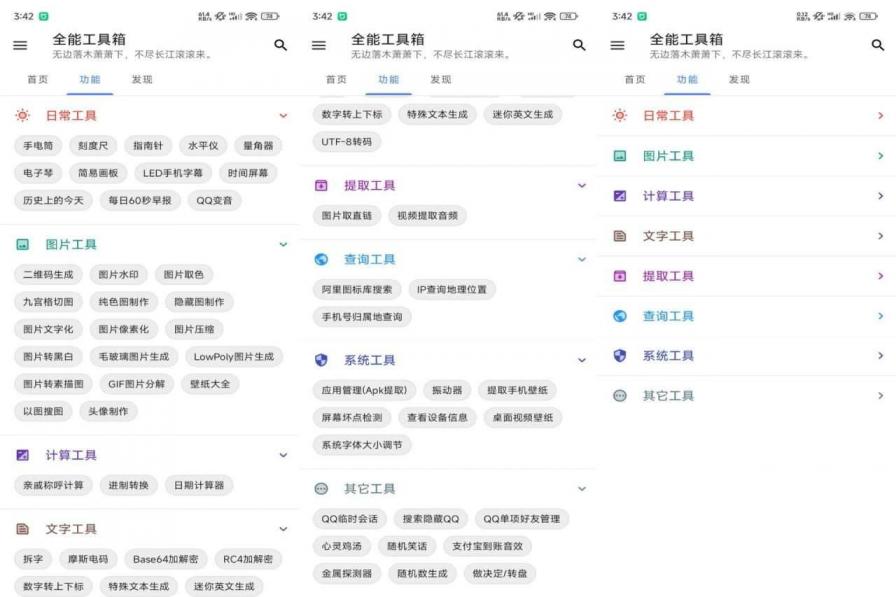Open the 手机号归属地查询 tool

point(362,317)
